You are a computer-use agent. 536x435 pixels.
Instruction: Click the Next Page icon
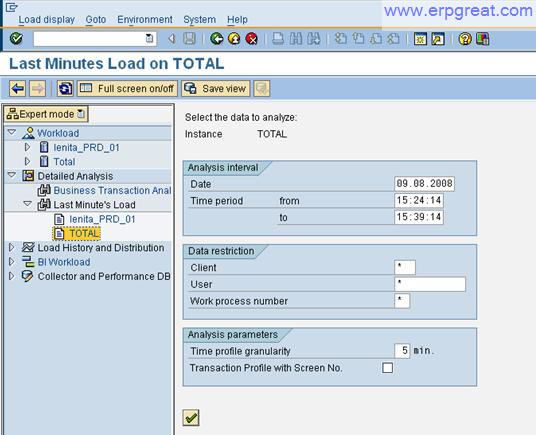[x=376, y=39]
